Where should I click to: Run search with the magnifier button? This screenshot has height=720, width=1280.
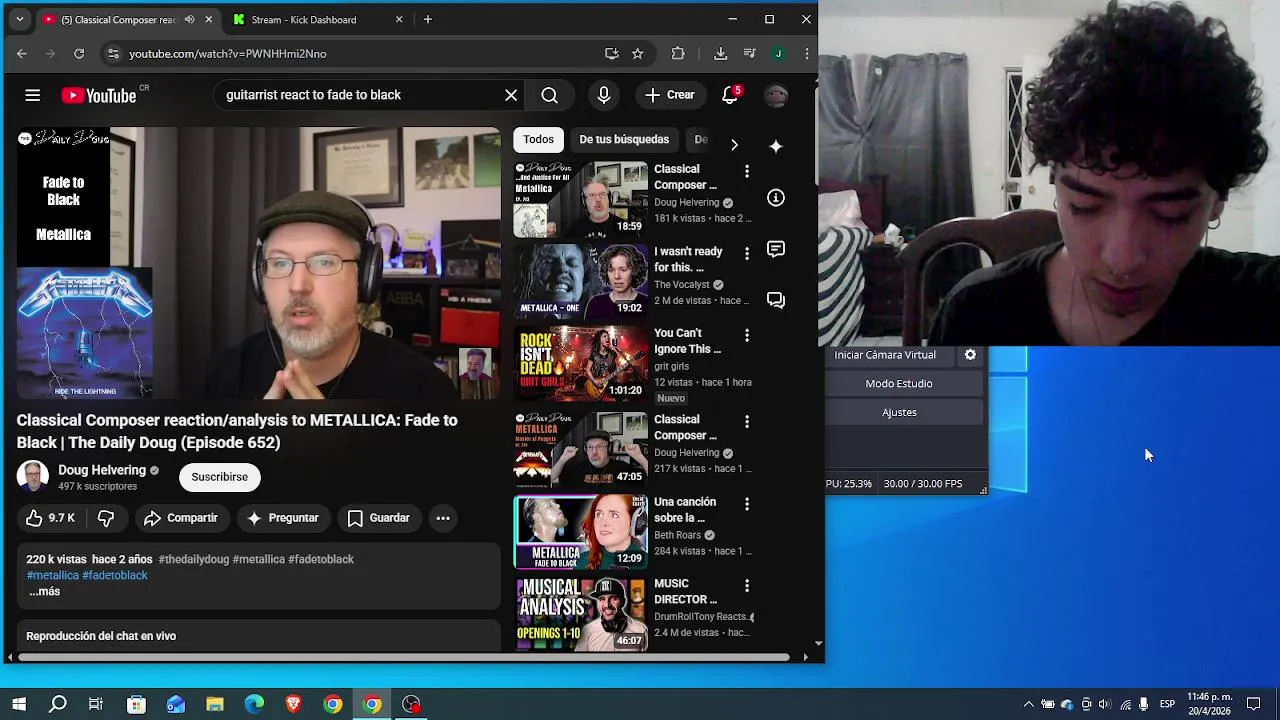[549, 95]
